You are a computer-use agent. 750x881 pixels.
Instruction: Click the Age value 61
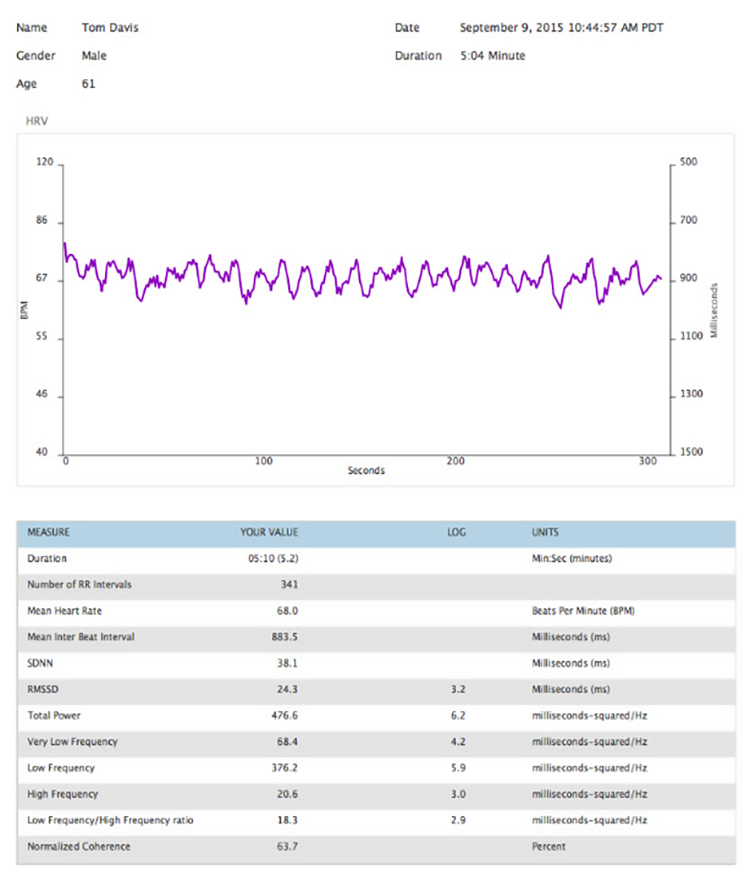(88, 85)
